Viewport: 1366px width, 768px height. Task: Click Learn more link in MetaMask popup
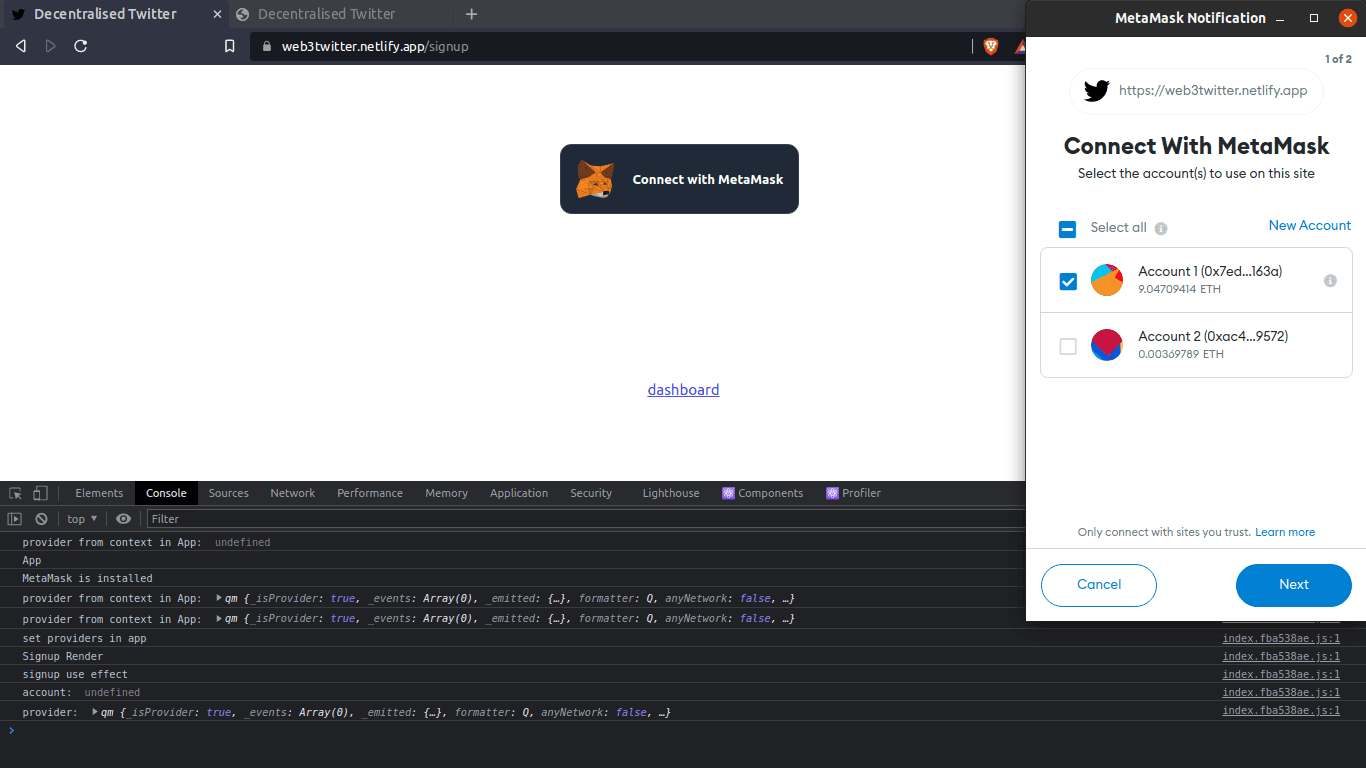click(1285, 532)
